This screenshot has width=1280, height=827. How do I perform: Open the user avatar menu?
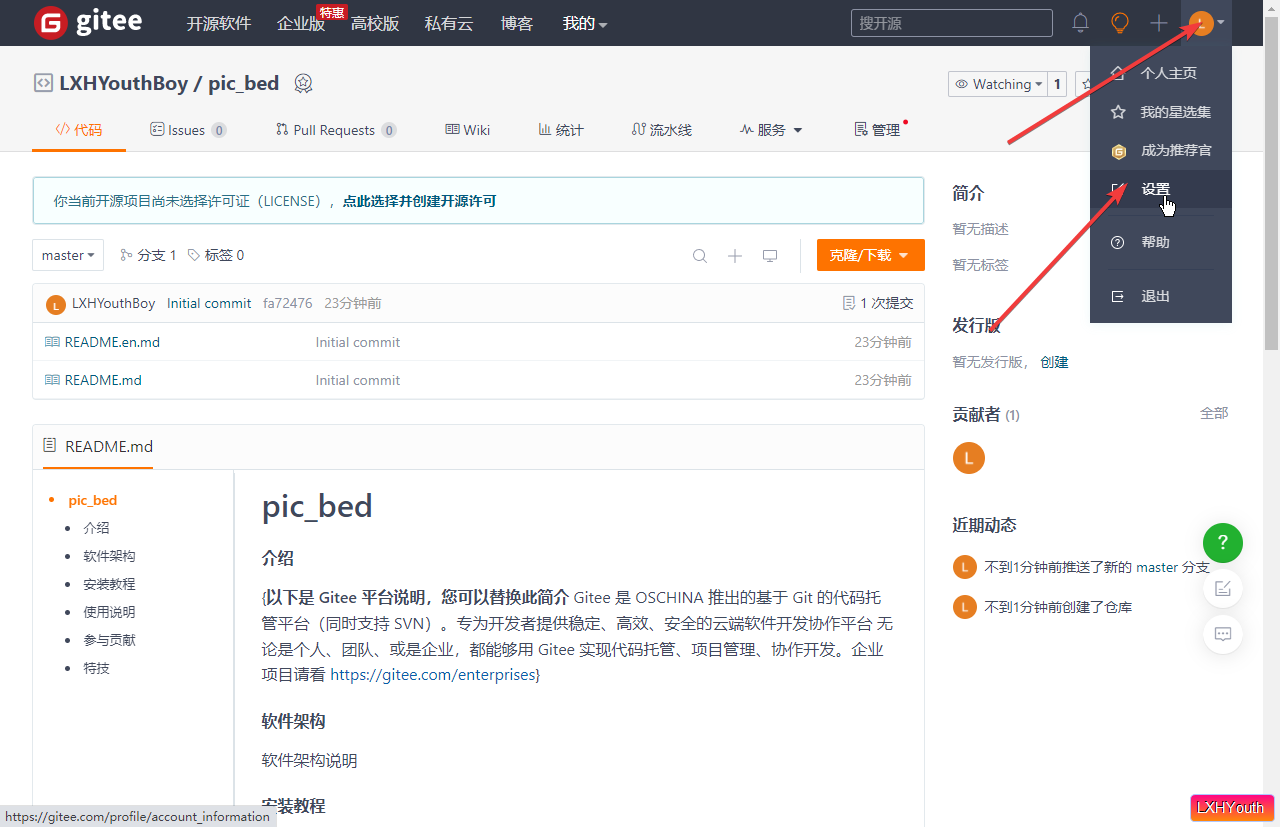tap(1200, 22)
